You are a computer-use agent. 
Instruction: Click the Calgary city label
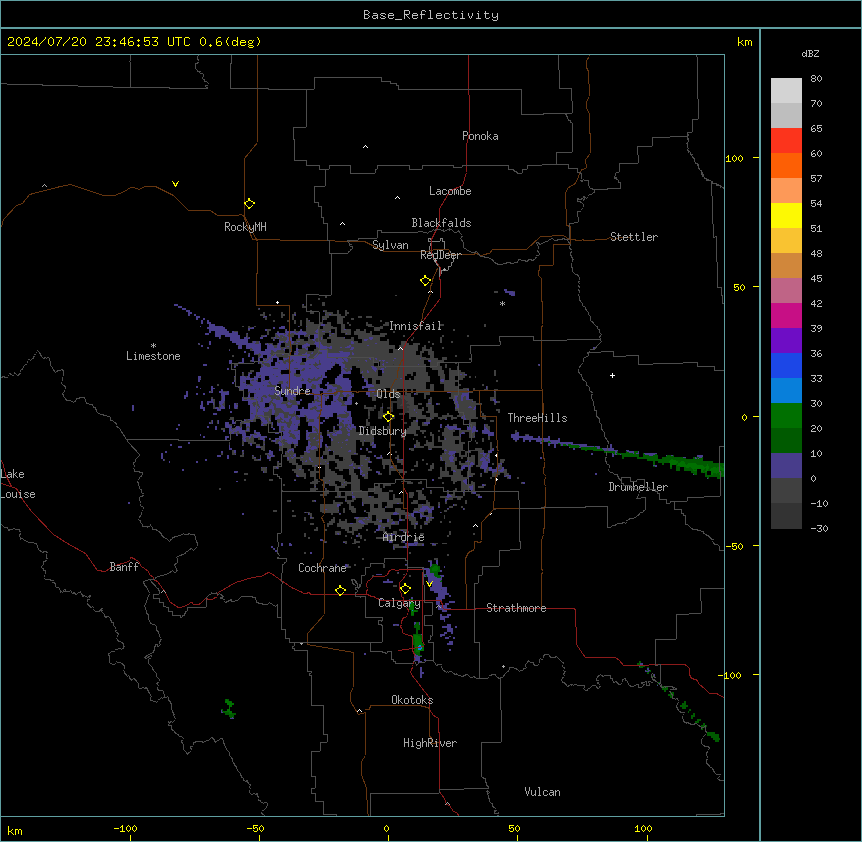(399, 603)
